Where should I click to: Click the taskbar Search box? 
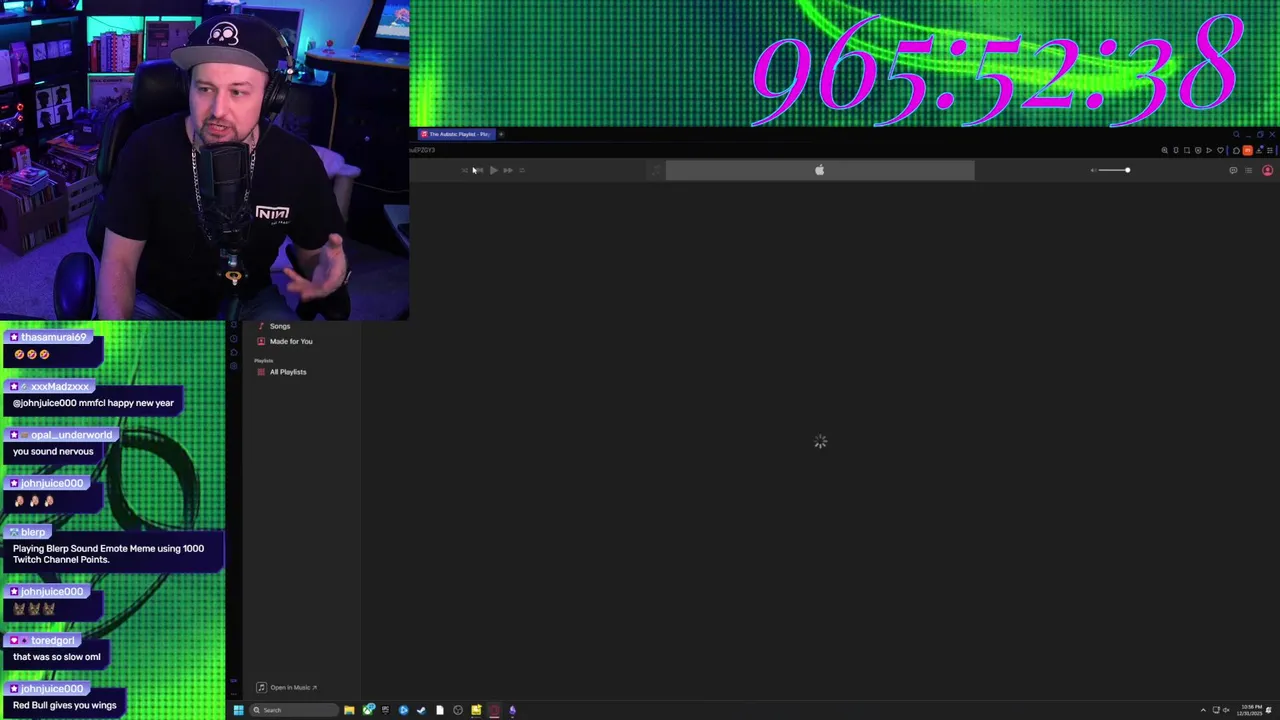[294, 710]
